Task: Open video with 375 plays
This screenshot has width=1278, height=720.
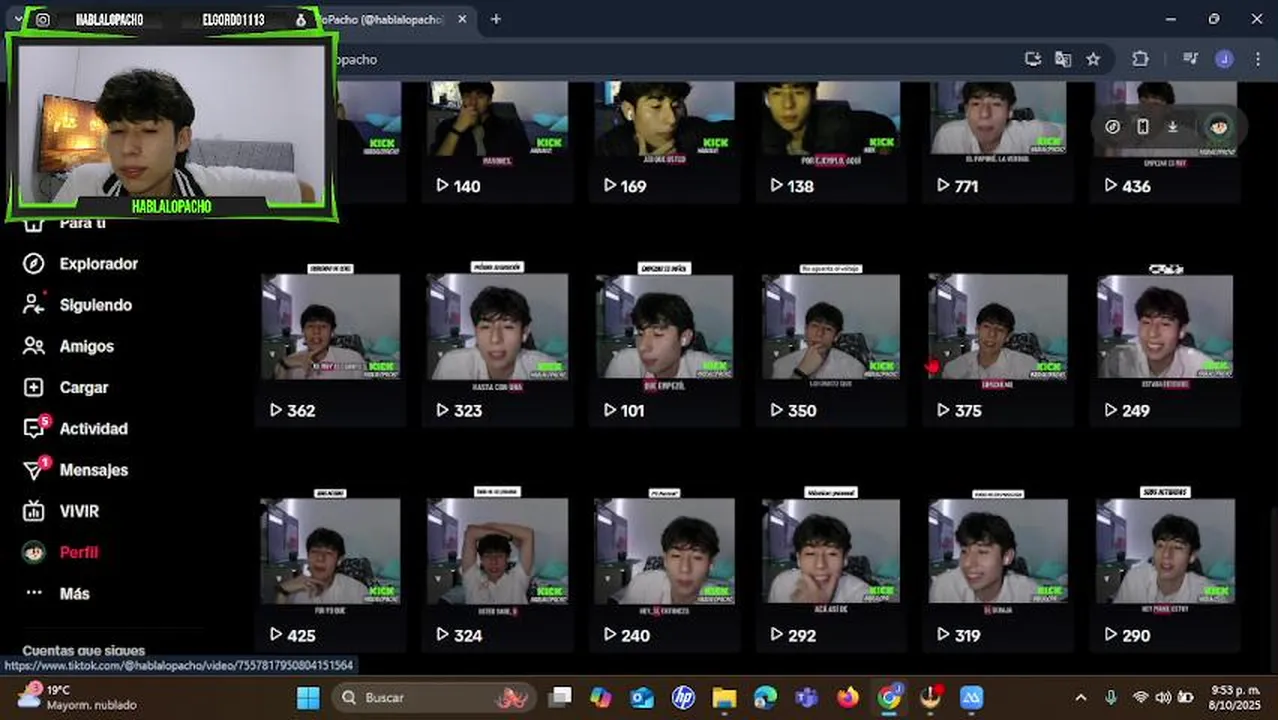Action: click(999, 347)
